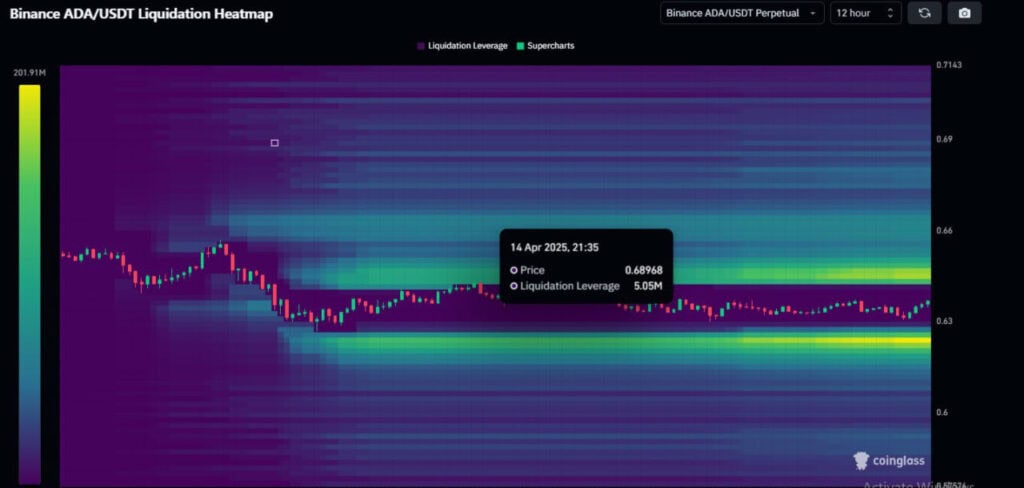Image resolution: width=1024 pixels, height=488 pixels.
Task: Click the small square cursor marker on heatmap
Action: click(274, 143)
